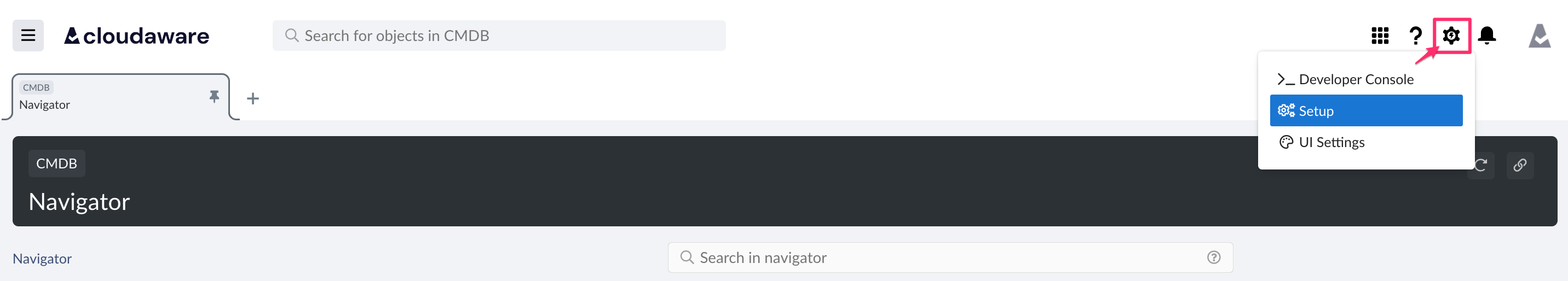This screenshot has height=281, width=1568.
Task: Open the hamburger main menu
Action: coord(28,36)
